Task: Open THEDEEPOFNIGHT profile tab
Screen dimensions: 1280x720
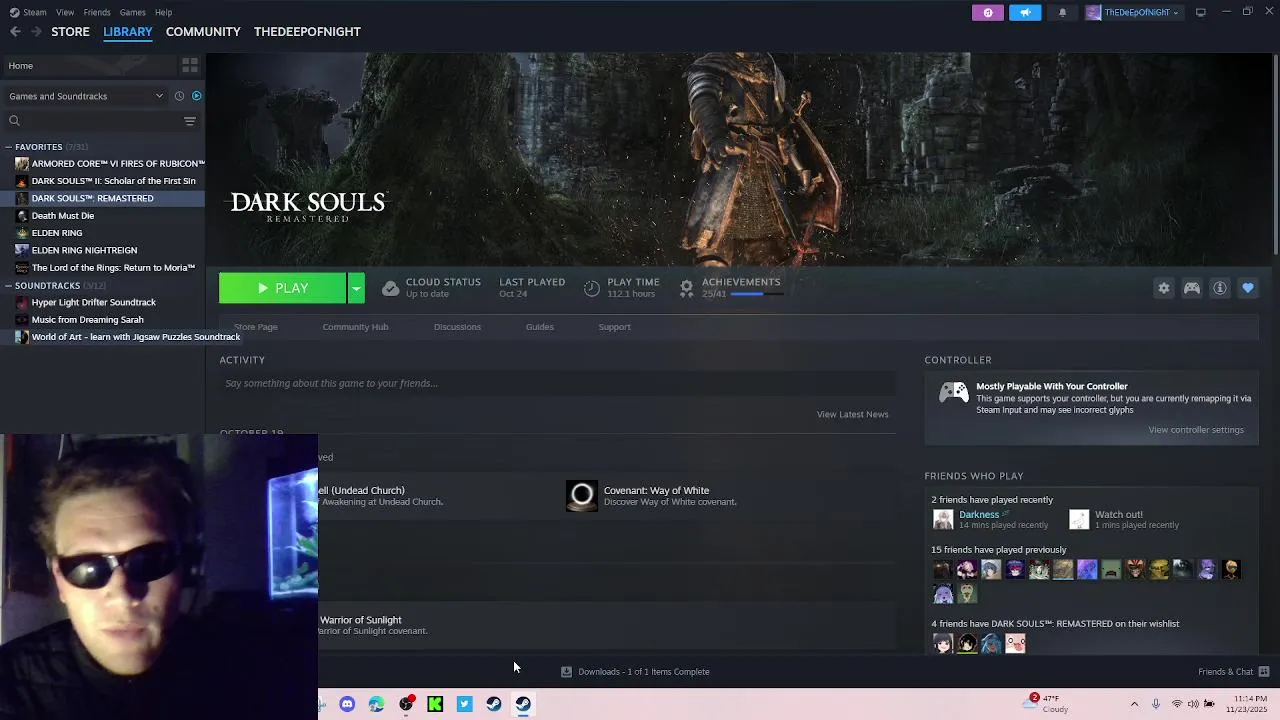Action: point(307,32)
